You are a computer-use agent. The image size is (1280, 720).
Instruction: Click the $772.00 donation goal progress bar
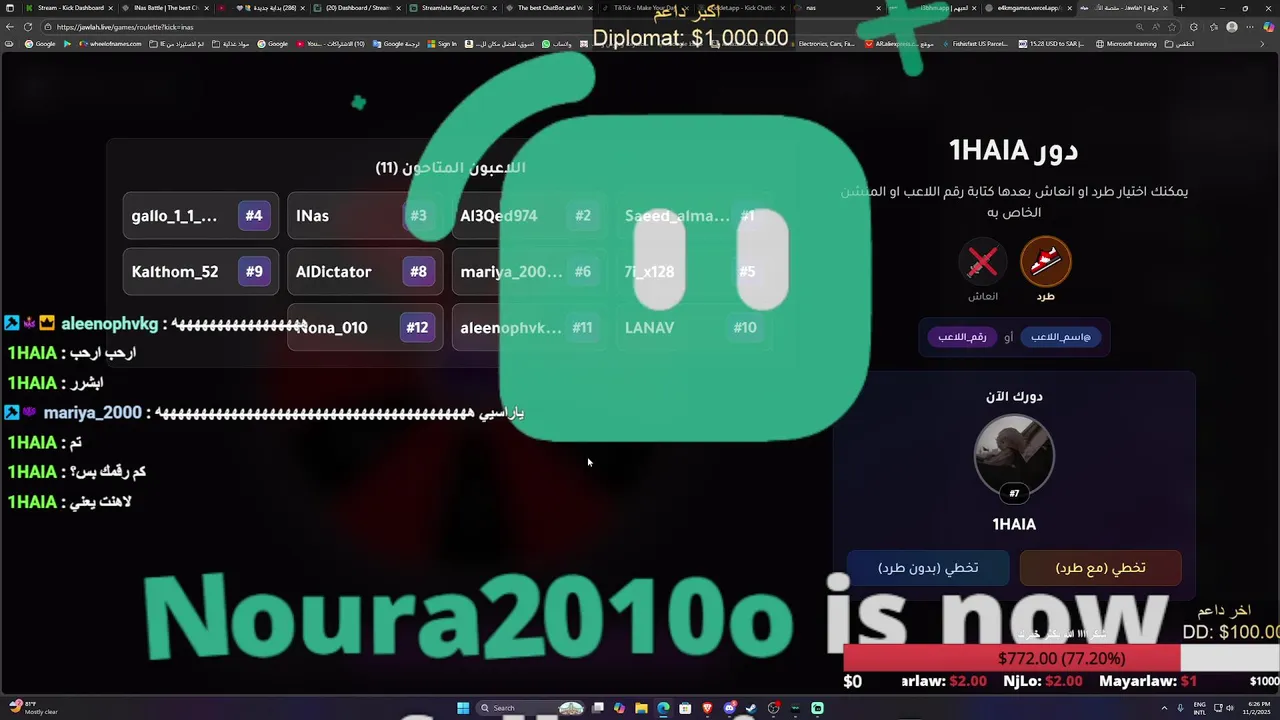click(x=1061, y=659)
